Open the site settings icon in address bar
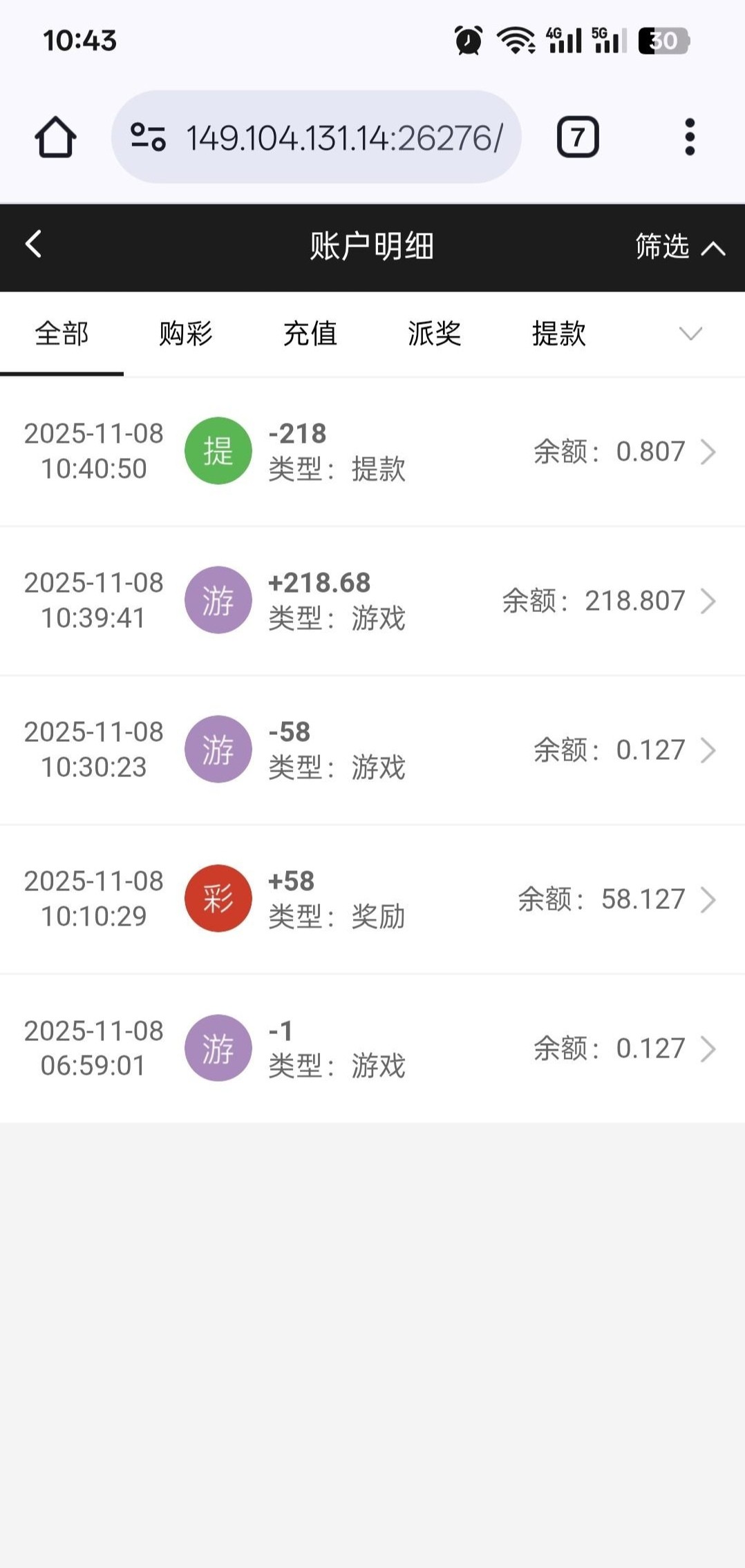745x1568 pixels. [x=148, y=137]
